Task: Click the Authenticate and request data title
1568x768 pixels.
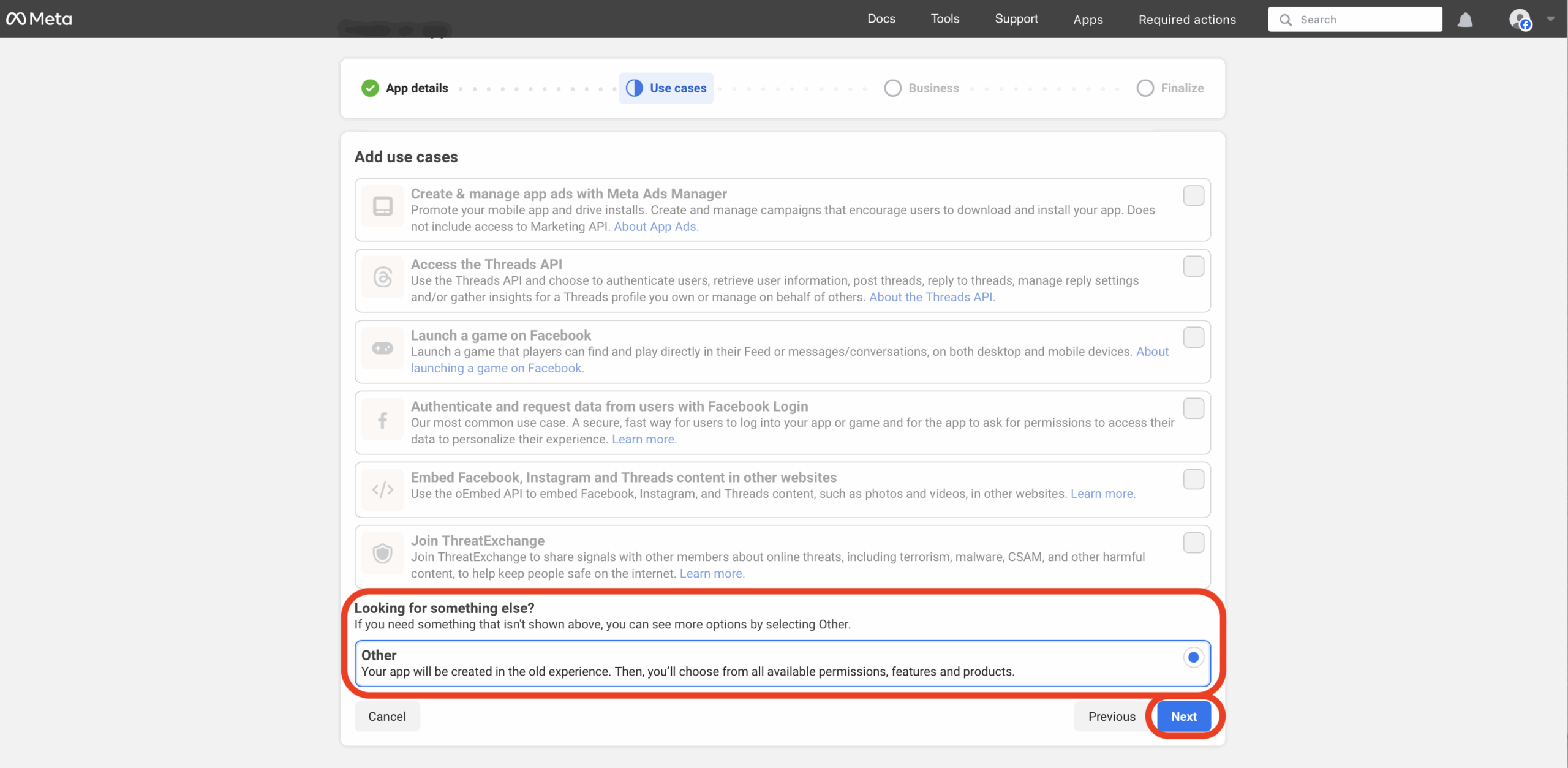Action: [609, 406]
